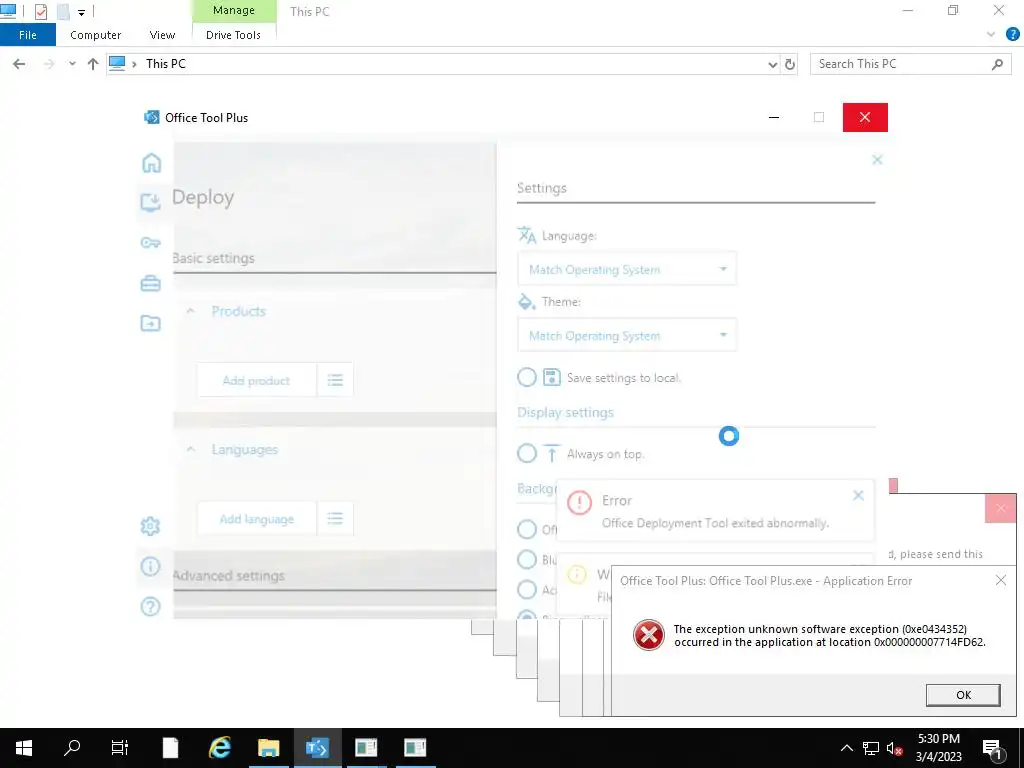Viewport: 1024px width, 768px height.
Task: Click the muted volume tray icon
Action: click(x=895, y=749)
